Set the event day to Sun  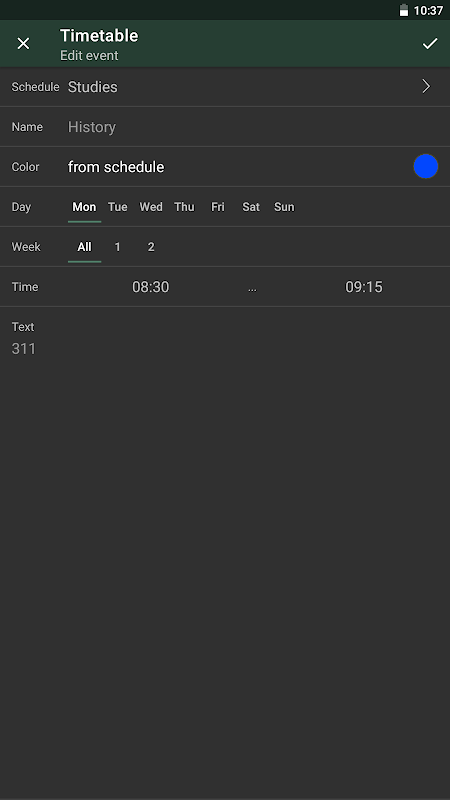click(x=284, y=207)
